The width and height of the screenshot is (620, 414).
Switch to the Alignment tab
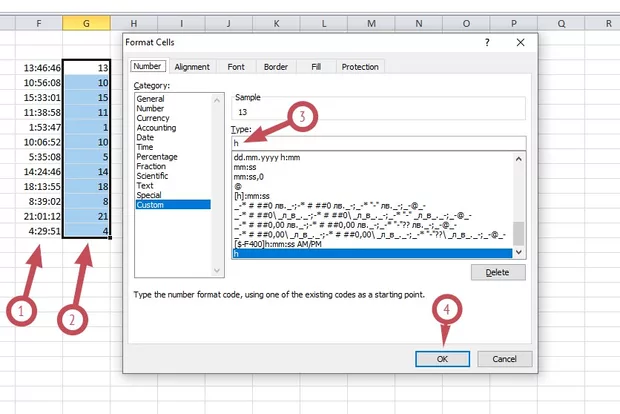pos(192,67)
